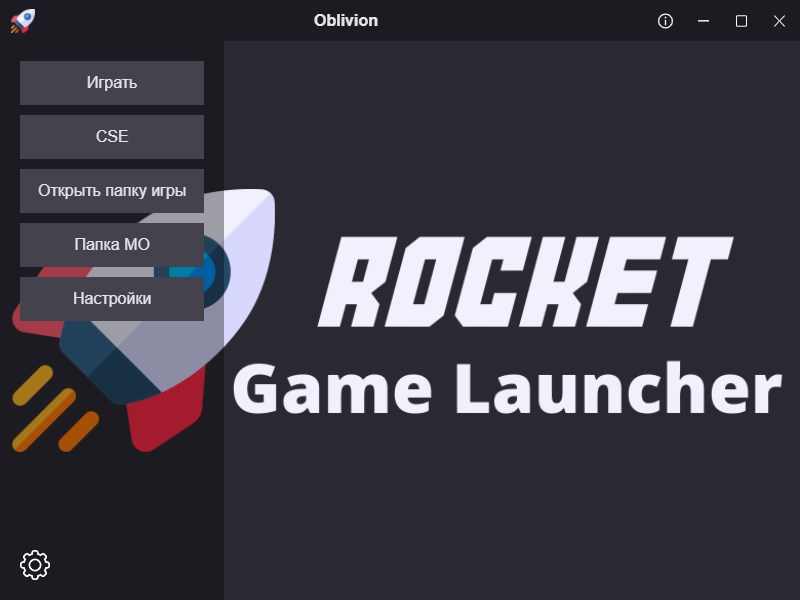
Task: Open the Папка МО button
Action: coord(112,245)
